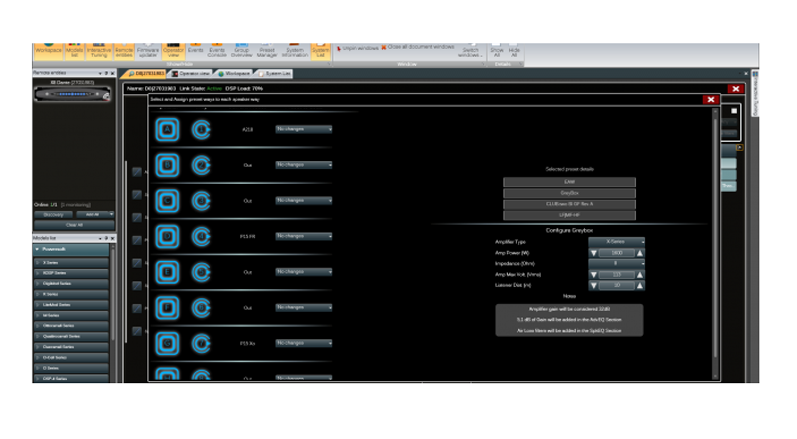Open the Add All dropdown button
The width and height of the screenshot is (797, 439).
point(95,214)
